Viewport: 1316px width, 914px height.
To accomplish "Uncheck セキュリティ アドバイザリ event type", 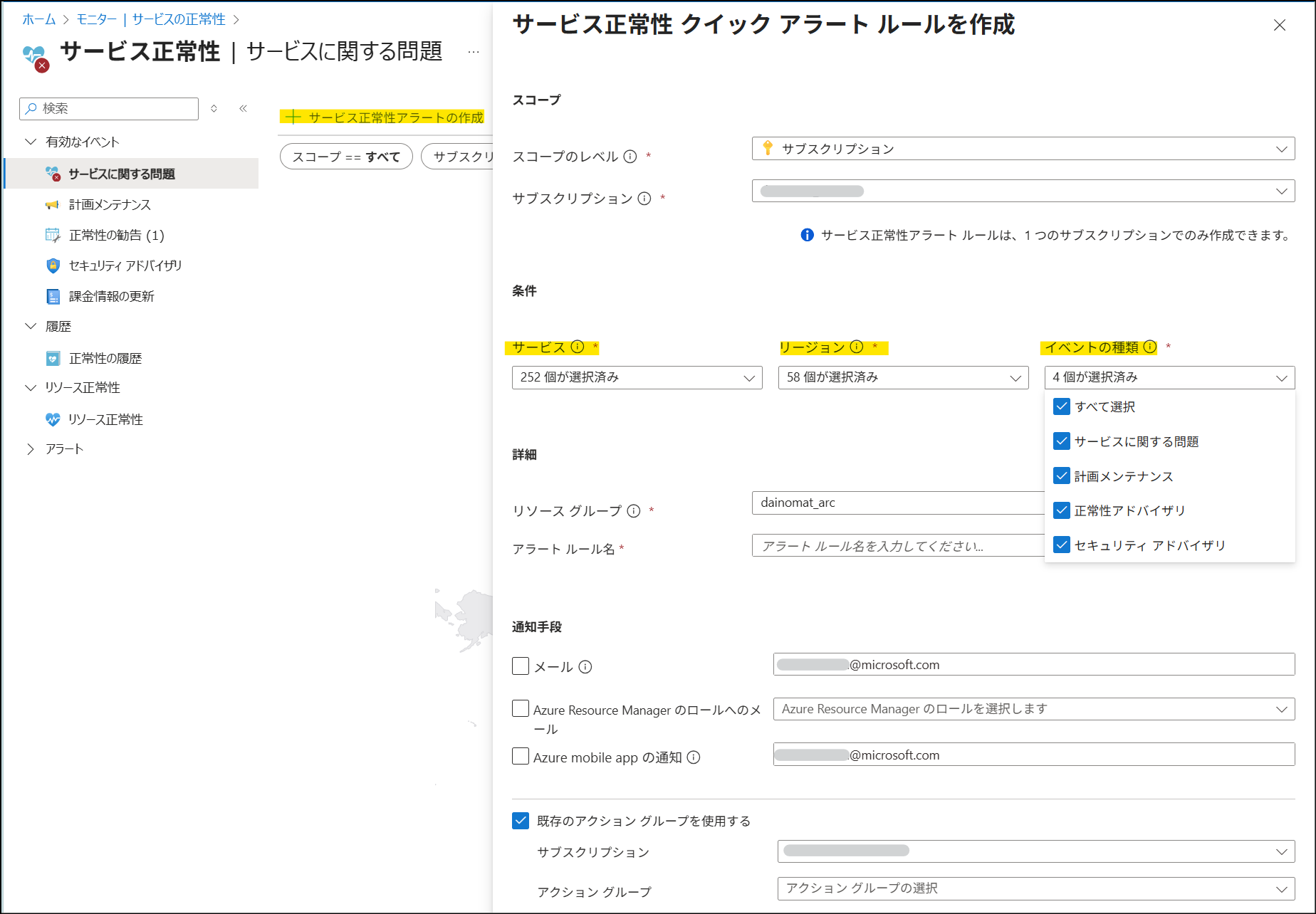I will click(1062, 545).
